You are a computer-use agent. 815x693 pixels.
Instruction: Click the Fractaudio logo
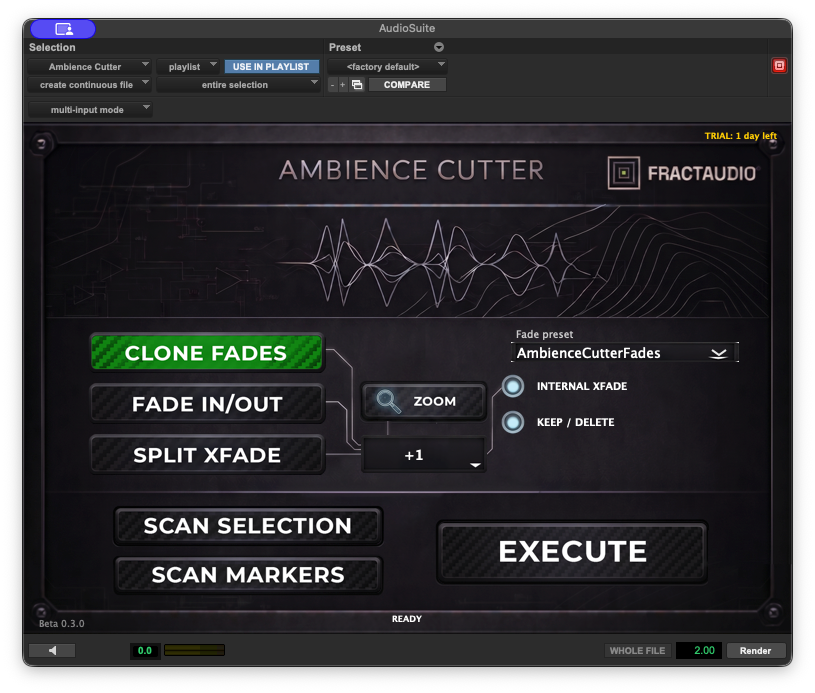pos(683,173)
